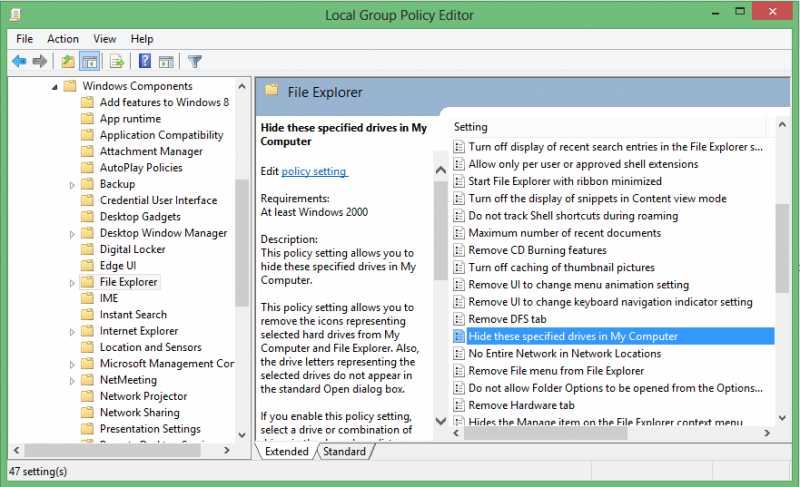Switch to the Standard tab

pos(344,451)
